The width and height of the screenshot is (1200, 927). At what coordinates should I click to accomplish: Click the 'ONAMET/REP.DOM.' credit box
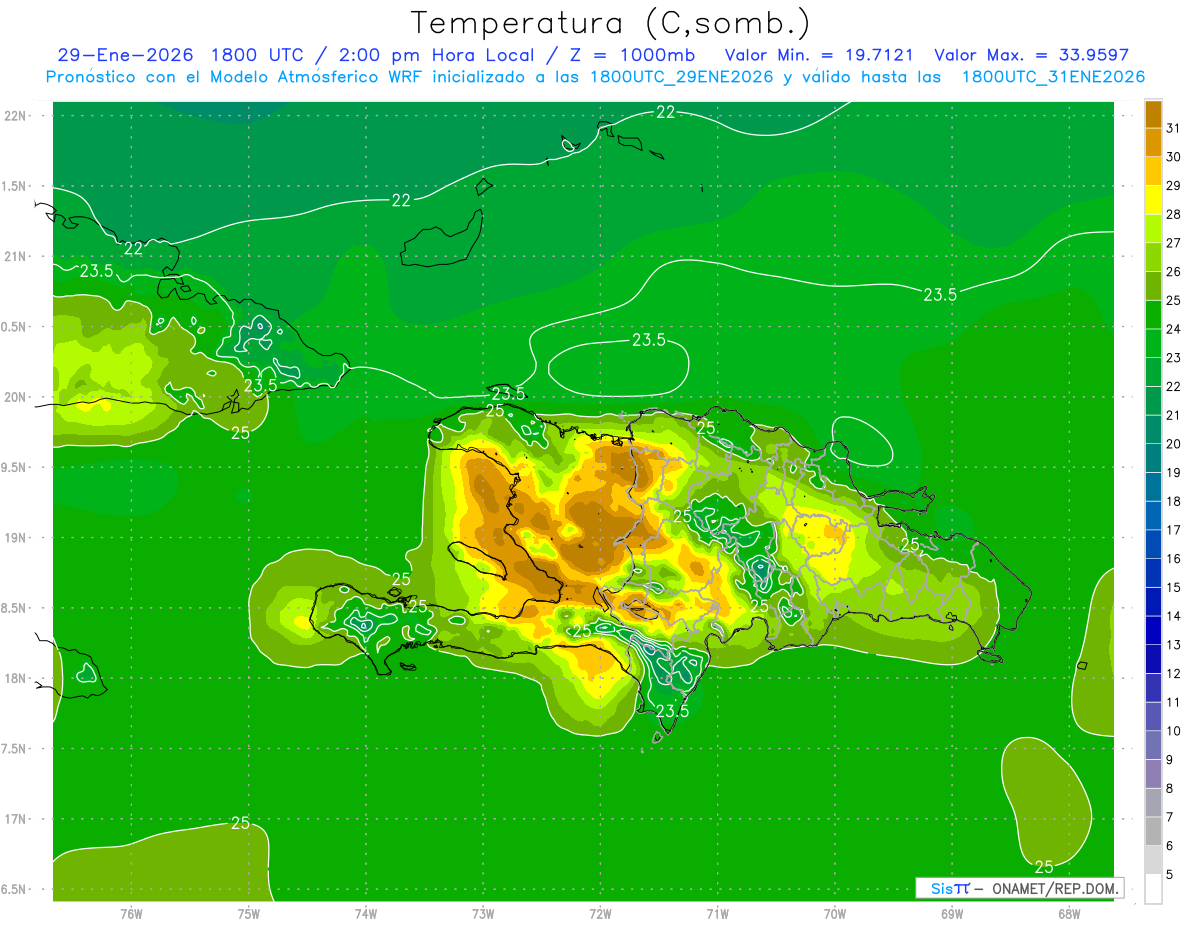[x=1054, y=888]
